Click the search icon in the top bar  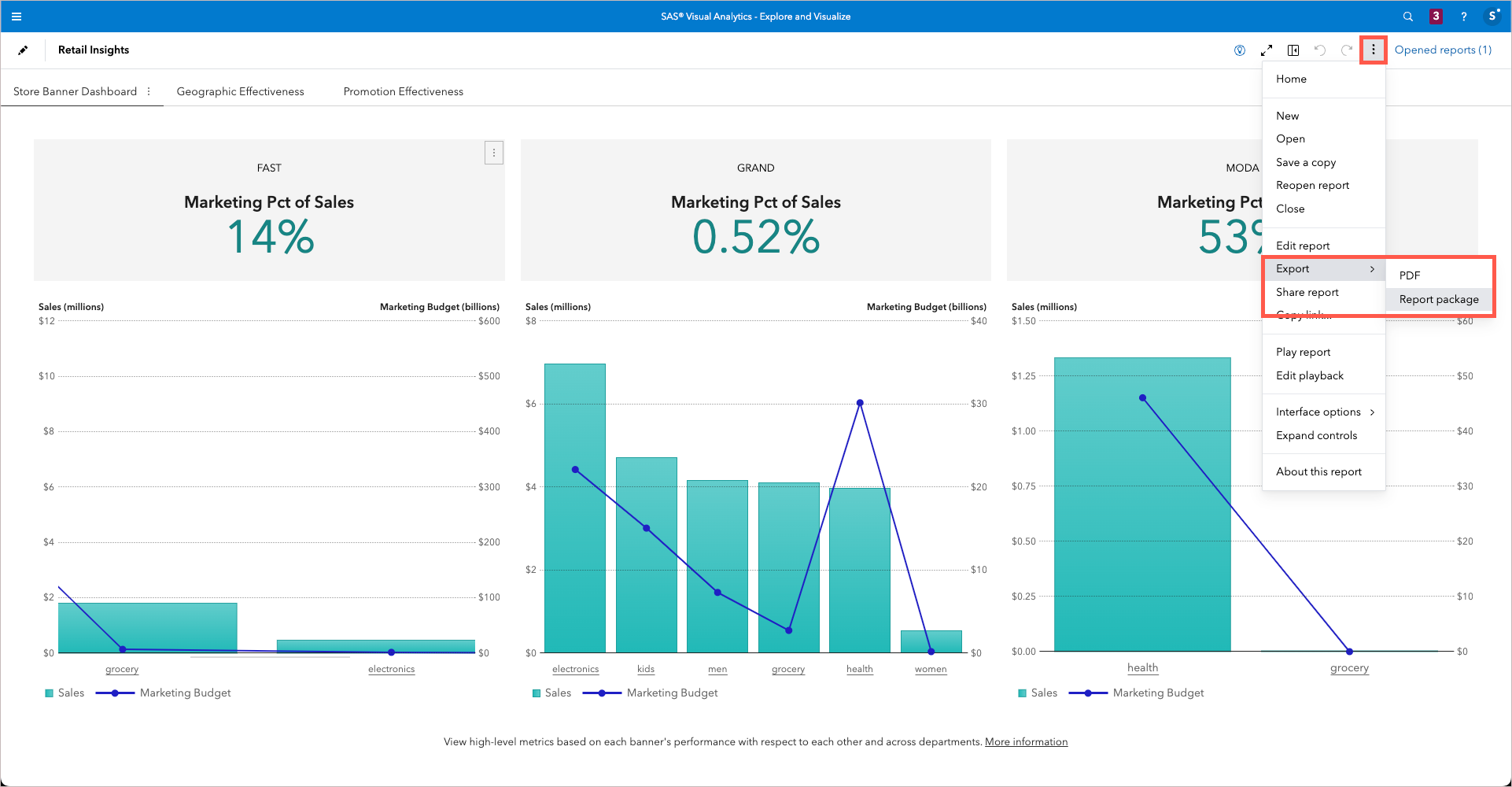[1407, 16]
